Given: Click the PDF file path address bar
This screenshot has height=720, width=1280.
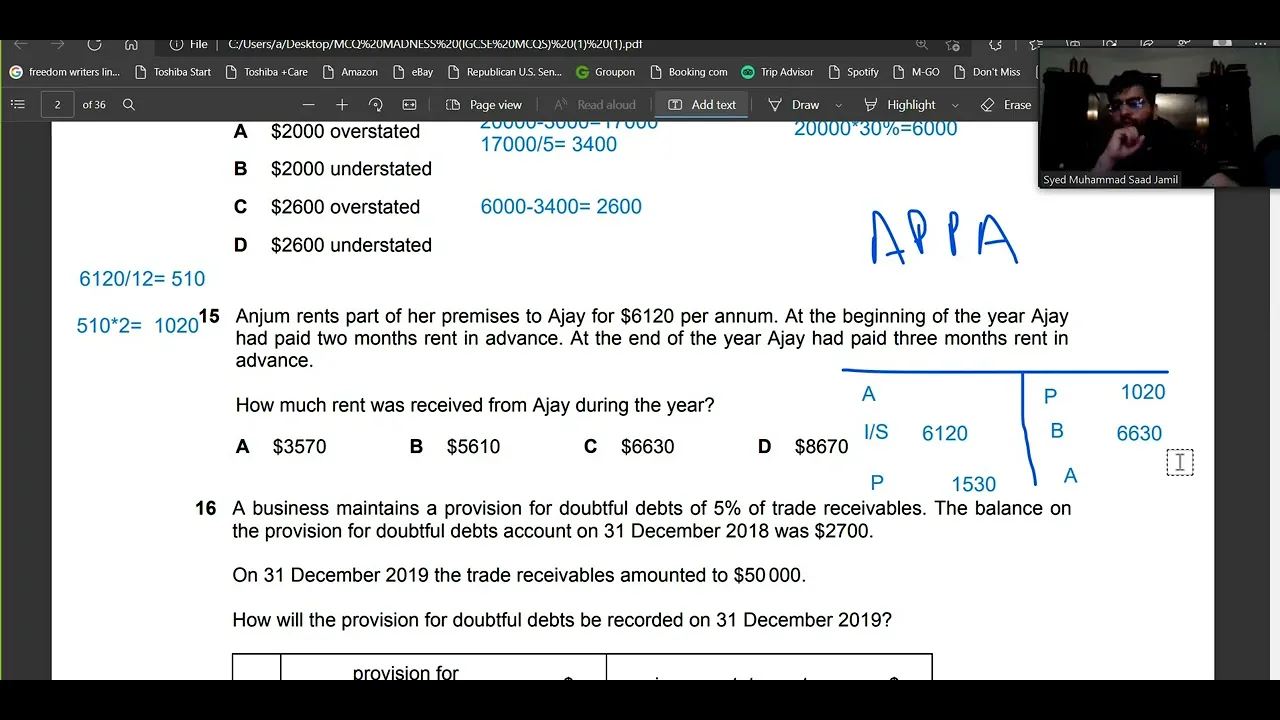Looking at the screenshot, I should pos(435,44).
